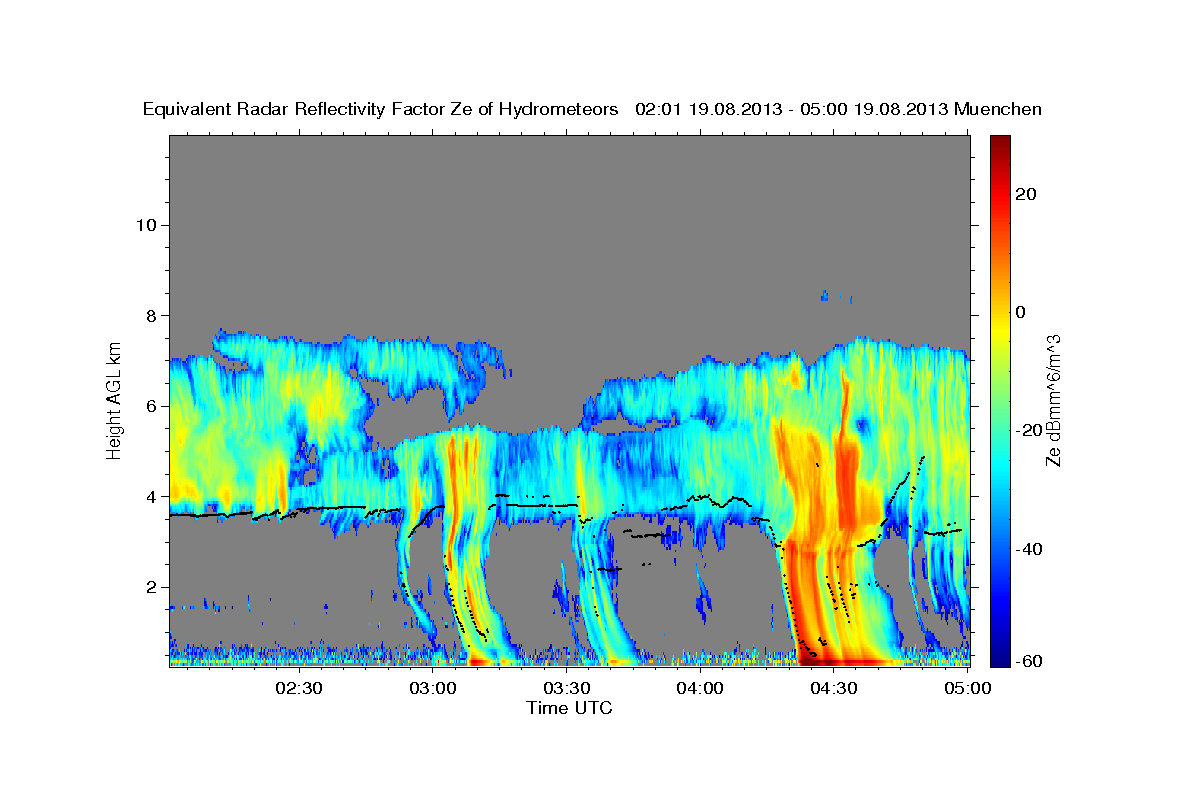Click the '03:30' time axis label
The image size is (1200, 800).
pyautogui.click(x=567, y=687)
